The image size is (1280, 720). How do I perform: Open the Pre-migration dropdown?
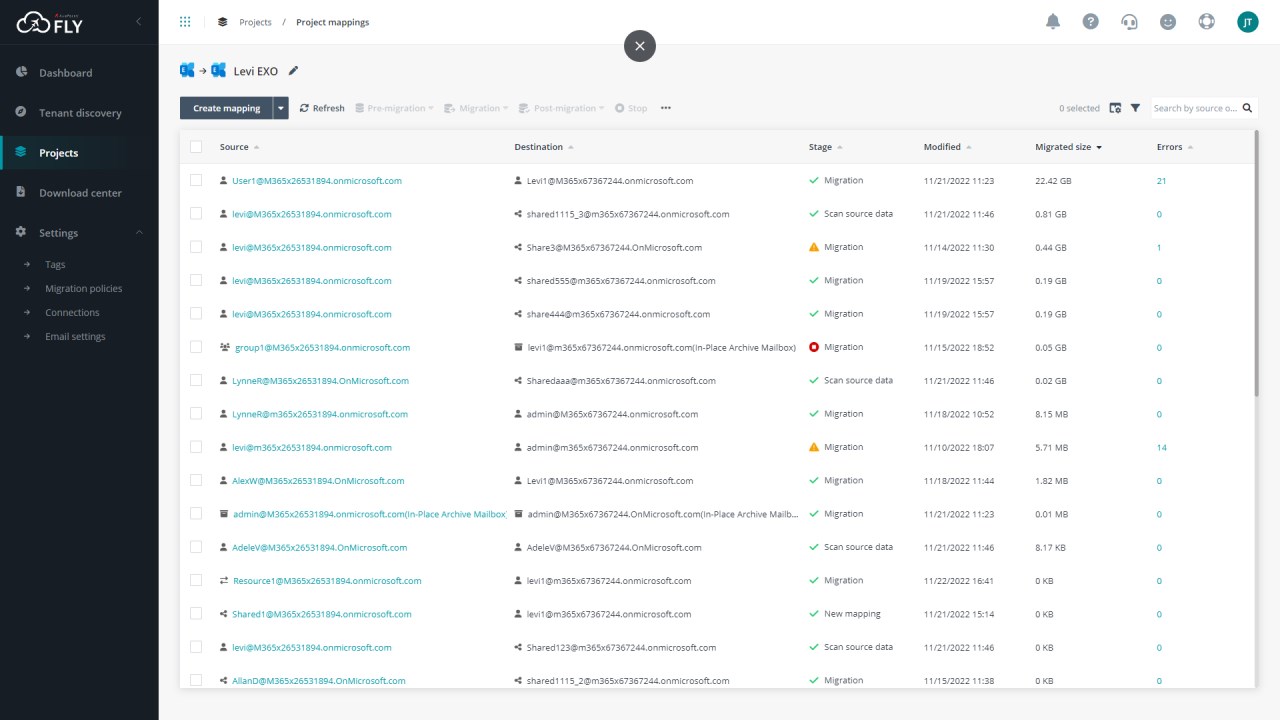point(395,108)
